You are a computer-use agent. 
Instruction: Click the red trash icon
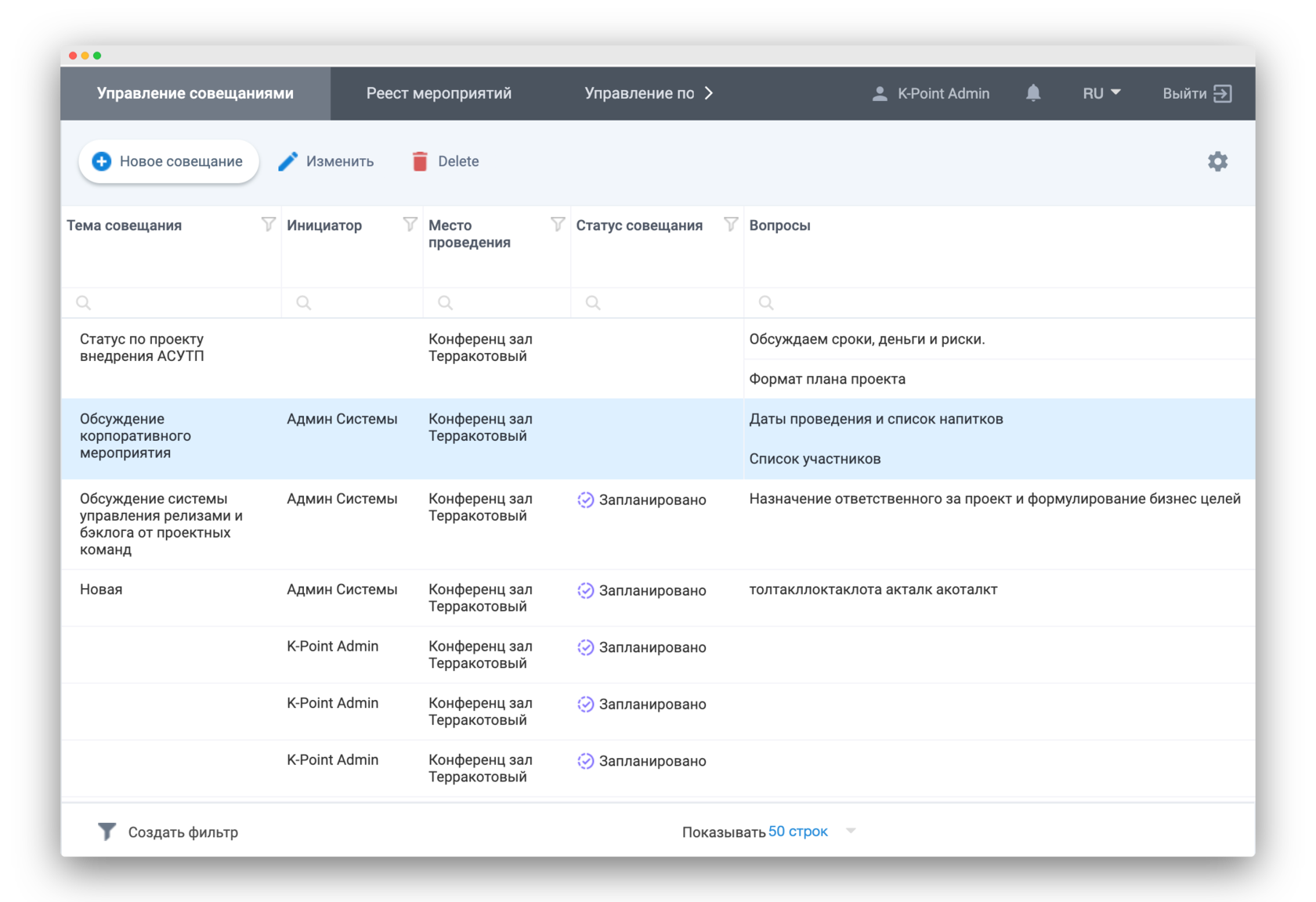(420, 161)
